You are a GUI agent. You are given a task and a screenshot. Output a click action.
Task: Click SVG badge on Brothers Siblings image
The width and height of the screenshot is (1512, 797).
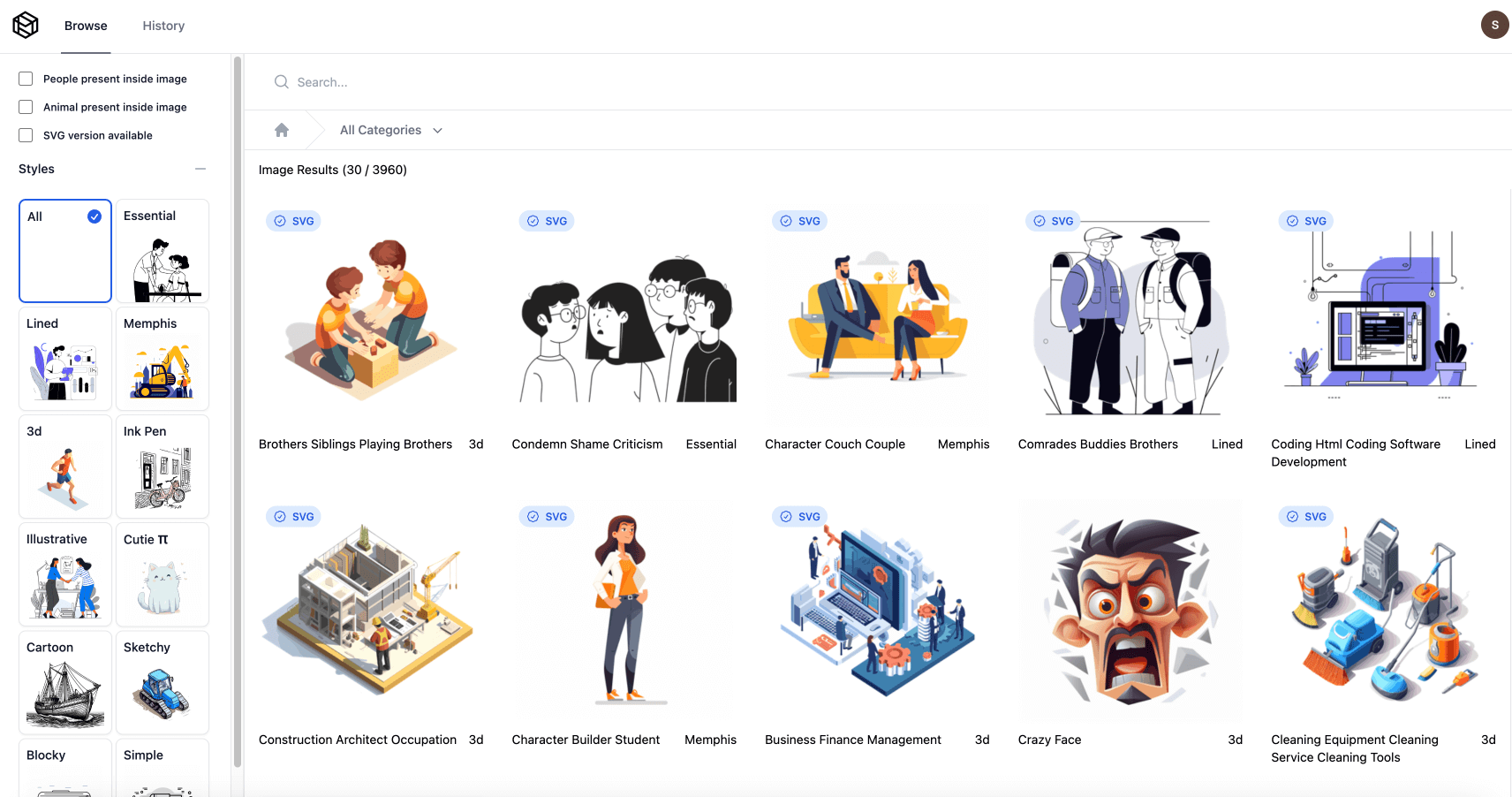294,221
